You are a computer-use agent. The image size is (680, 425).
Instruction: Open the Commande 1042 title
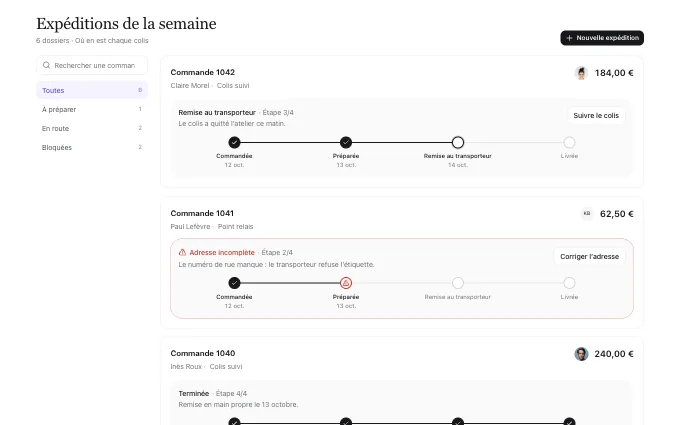point(203,72)
